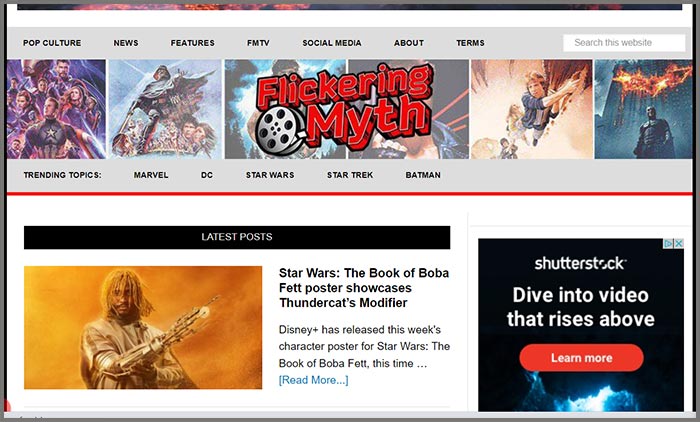Select FMTV in the navigation bar
The height and width of the screenshot is (422, 700).
point(258,43)
